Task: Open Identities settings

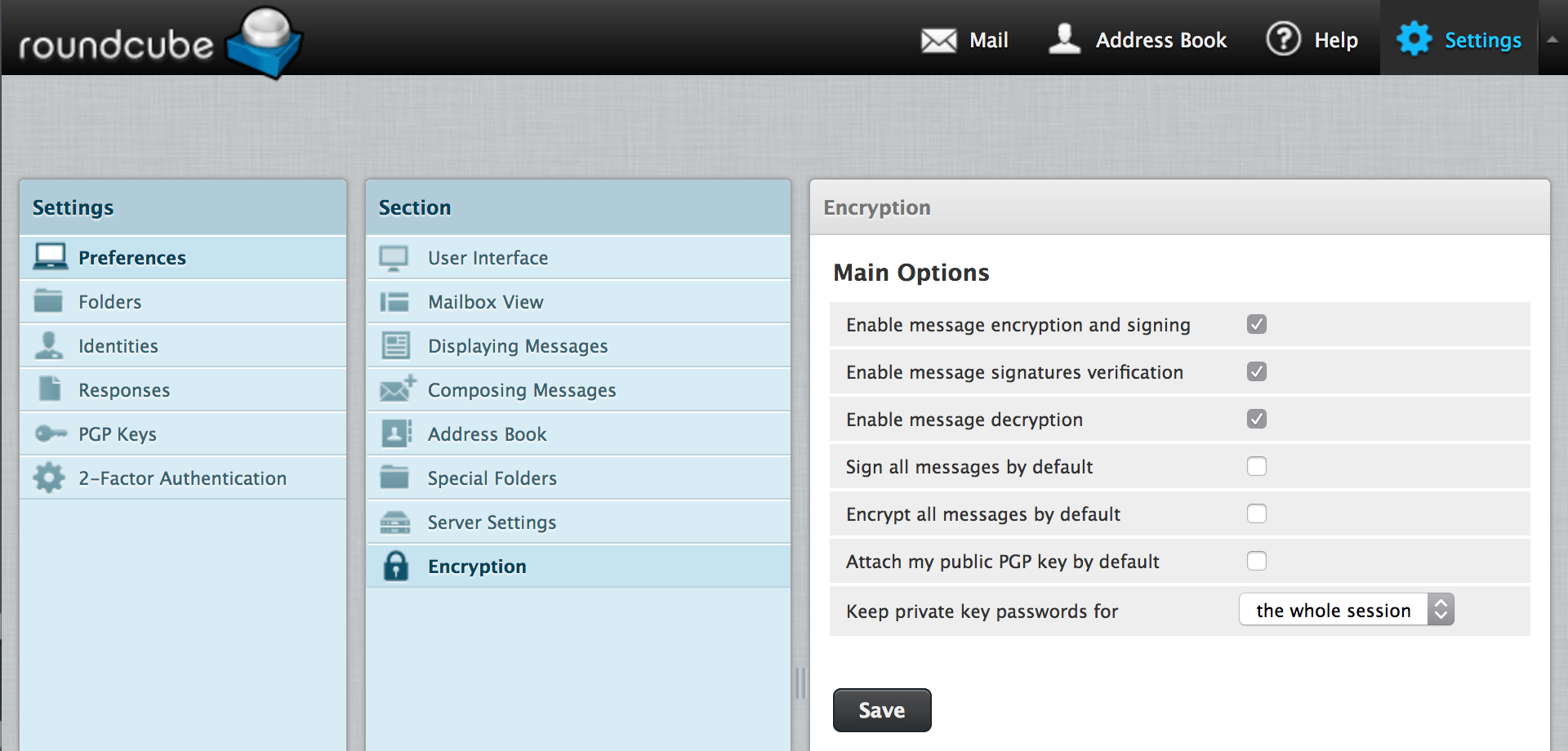Action: click(183, 345)
